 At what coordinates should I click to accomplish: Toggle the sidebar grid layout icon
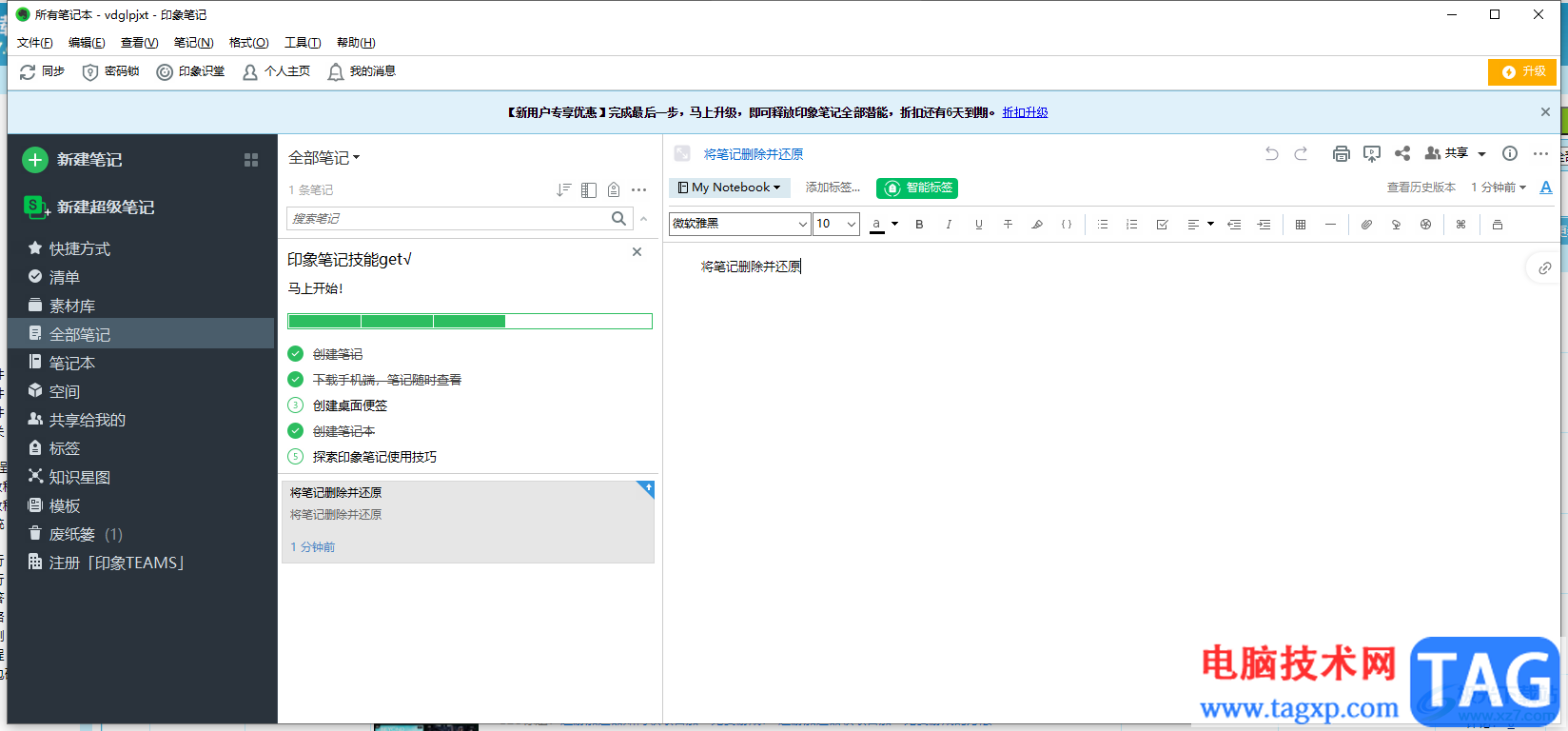[x=251, y=160]
